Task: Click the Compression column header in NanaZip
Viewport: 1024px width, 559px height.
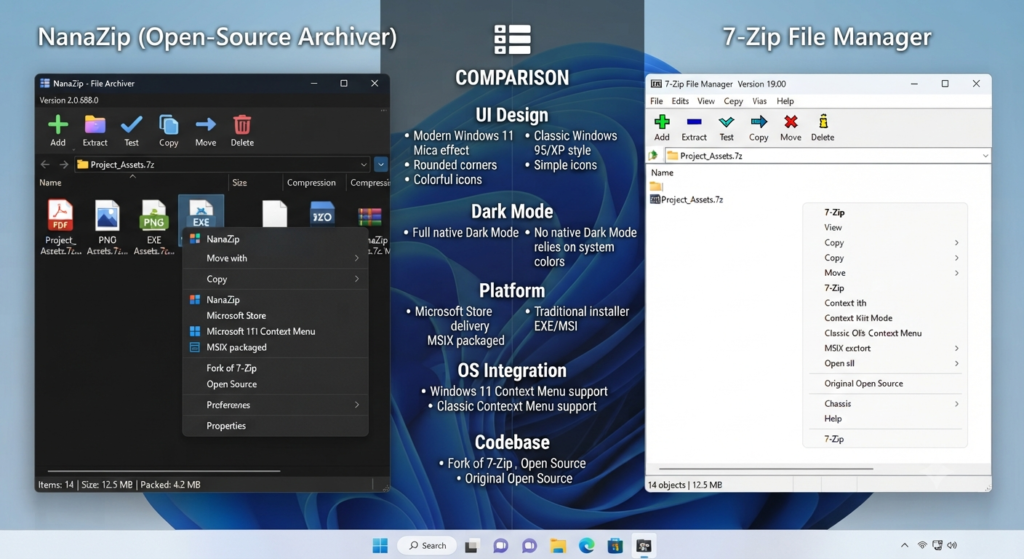Action: pyautogui.click(x=312, y=183)
